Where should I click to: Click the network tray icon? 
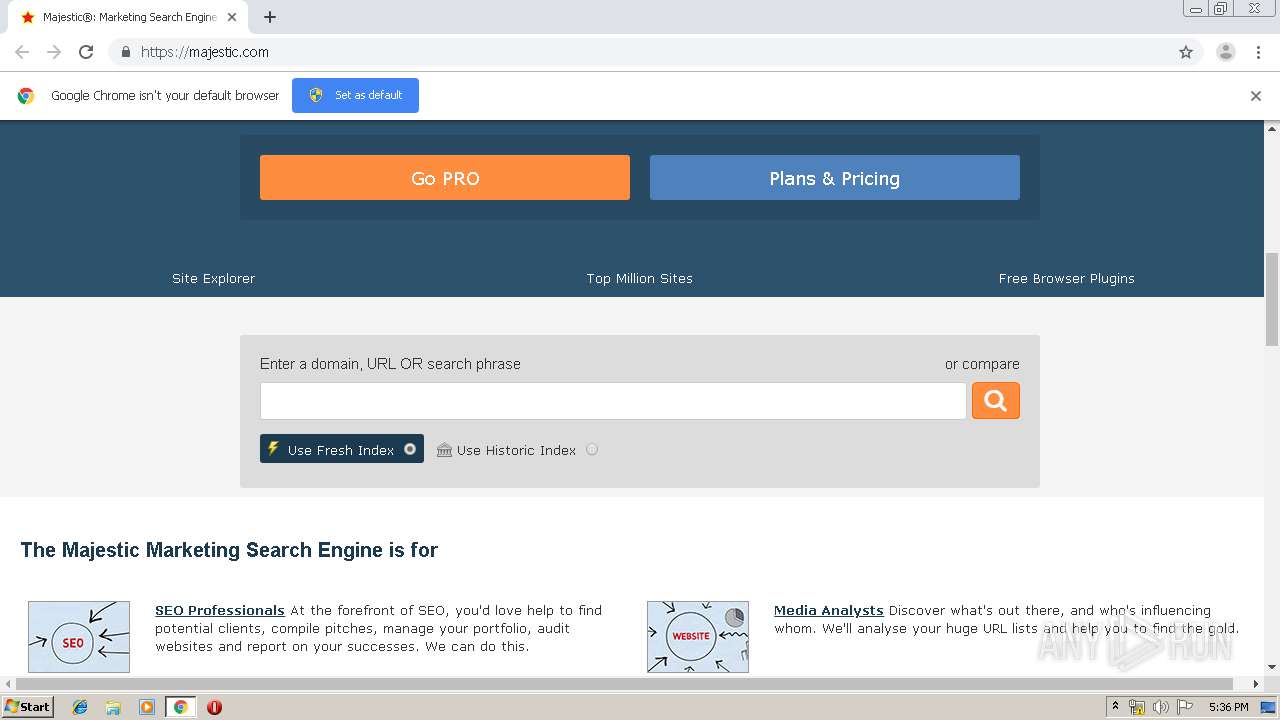(1137, 707)
